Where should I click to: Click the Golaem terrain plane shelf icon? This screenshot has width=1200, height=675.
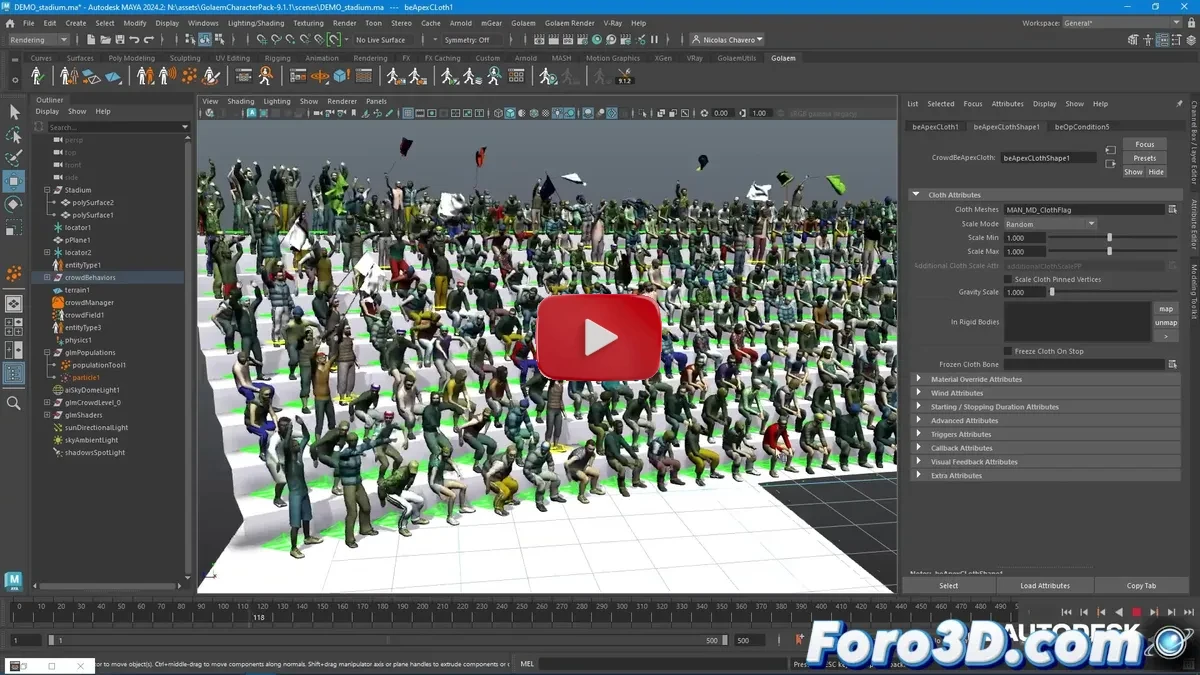click(x=113, y=76)
